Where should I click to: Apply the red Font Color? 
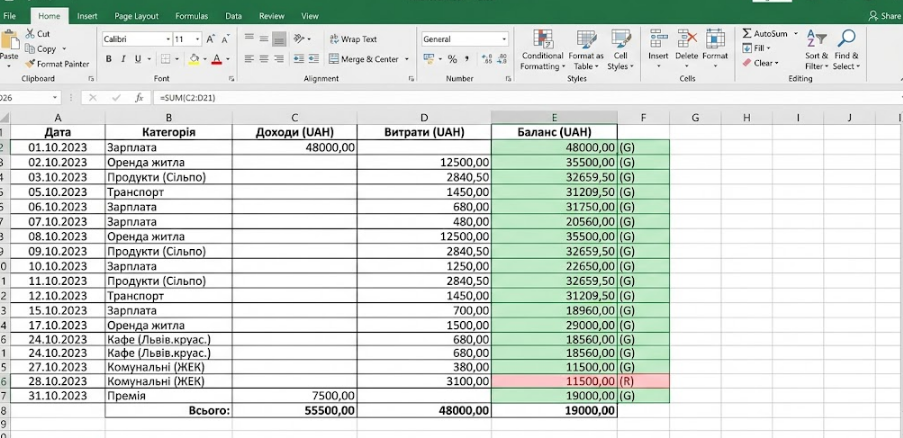(x=217, y=59)
